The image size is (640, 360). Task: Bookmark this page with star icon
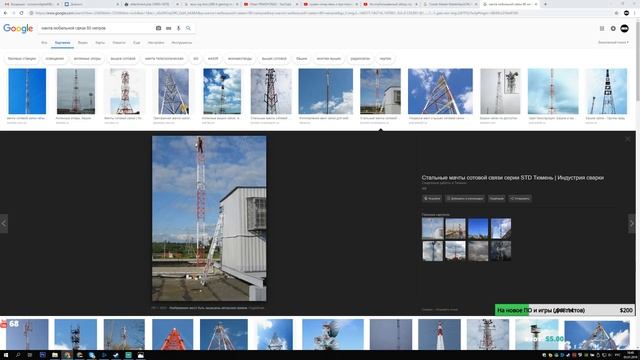click(x=616, y=13)
